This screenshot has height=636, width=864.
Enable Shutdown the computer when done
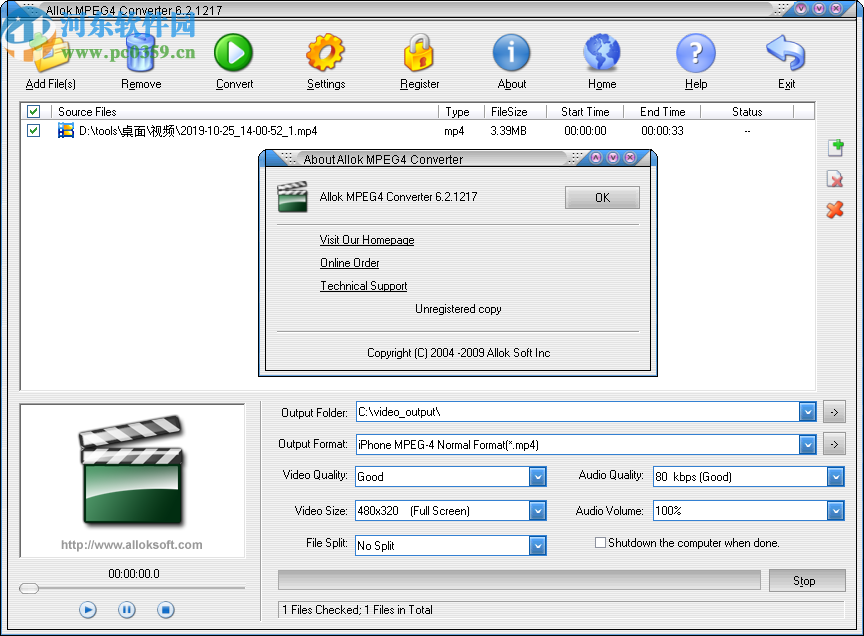tap(600, 543)
